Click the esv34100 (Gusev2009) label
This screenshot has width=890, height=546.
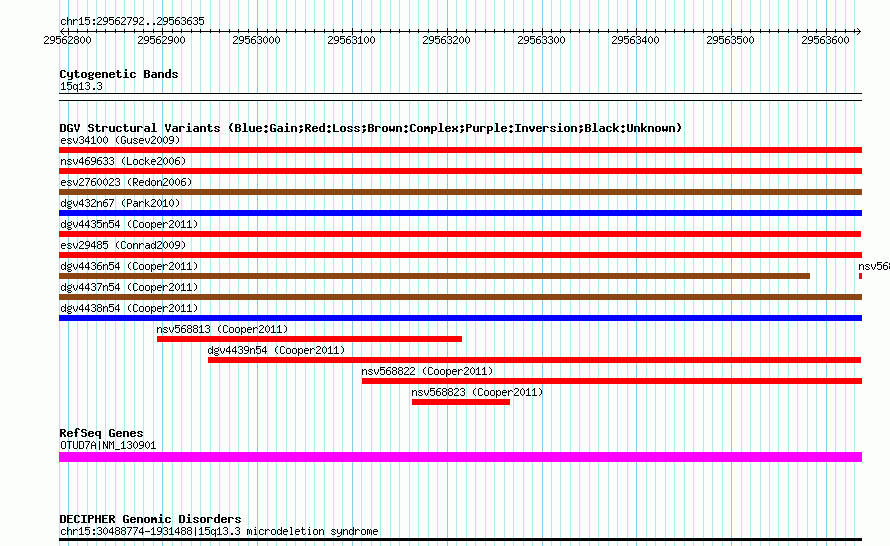120,140
